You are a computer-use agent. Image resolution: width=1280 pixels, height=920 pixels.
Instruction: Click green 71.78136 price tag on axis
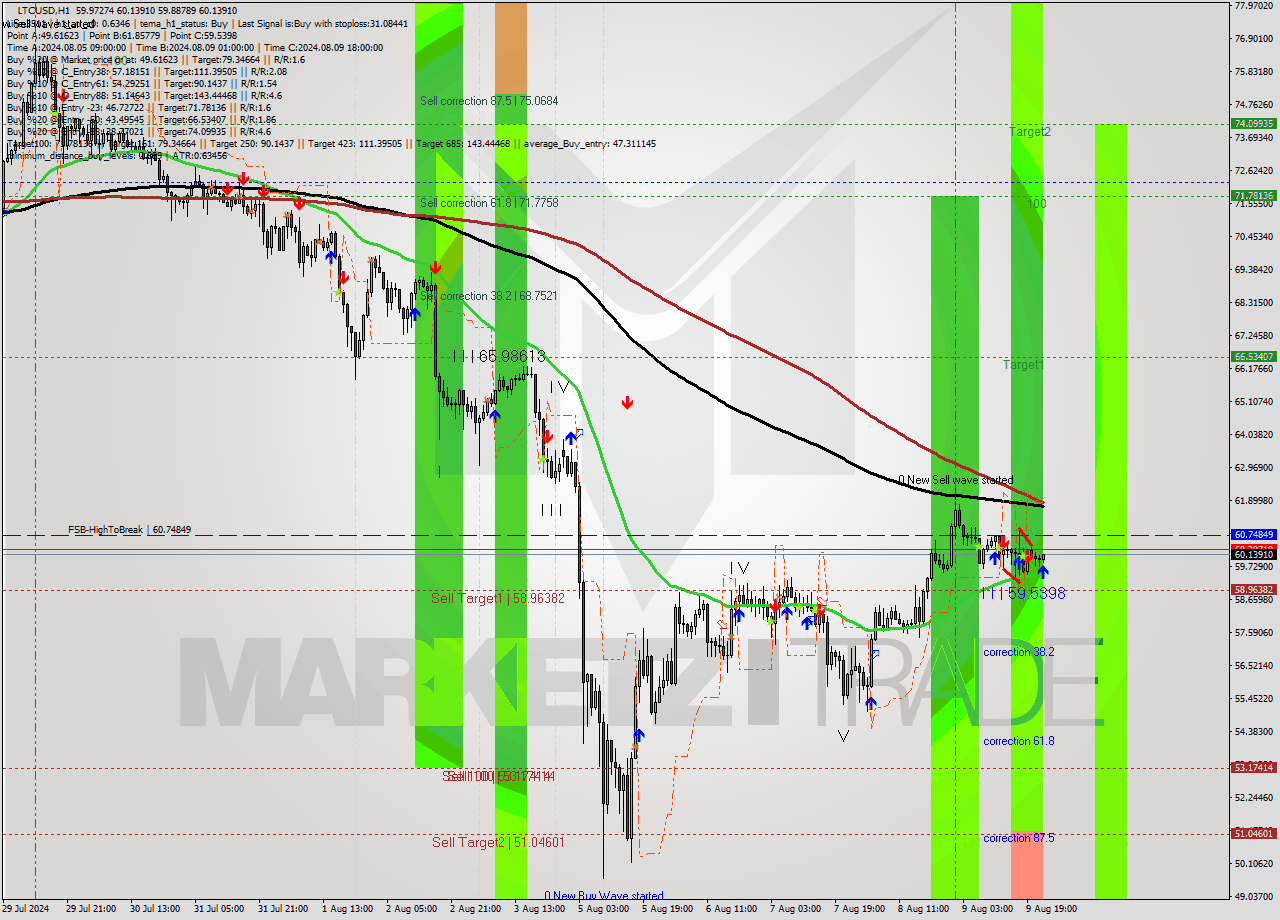[x=1254, y=196]
